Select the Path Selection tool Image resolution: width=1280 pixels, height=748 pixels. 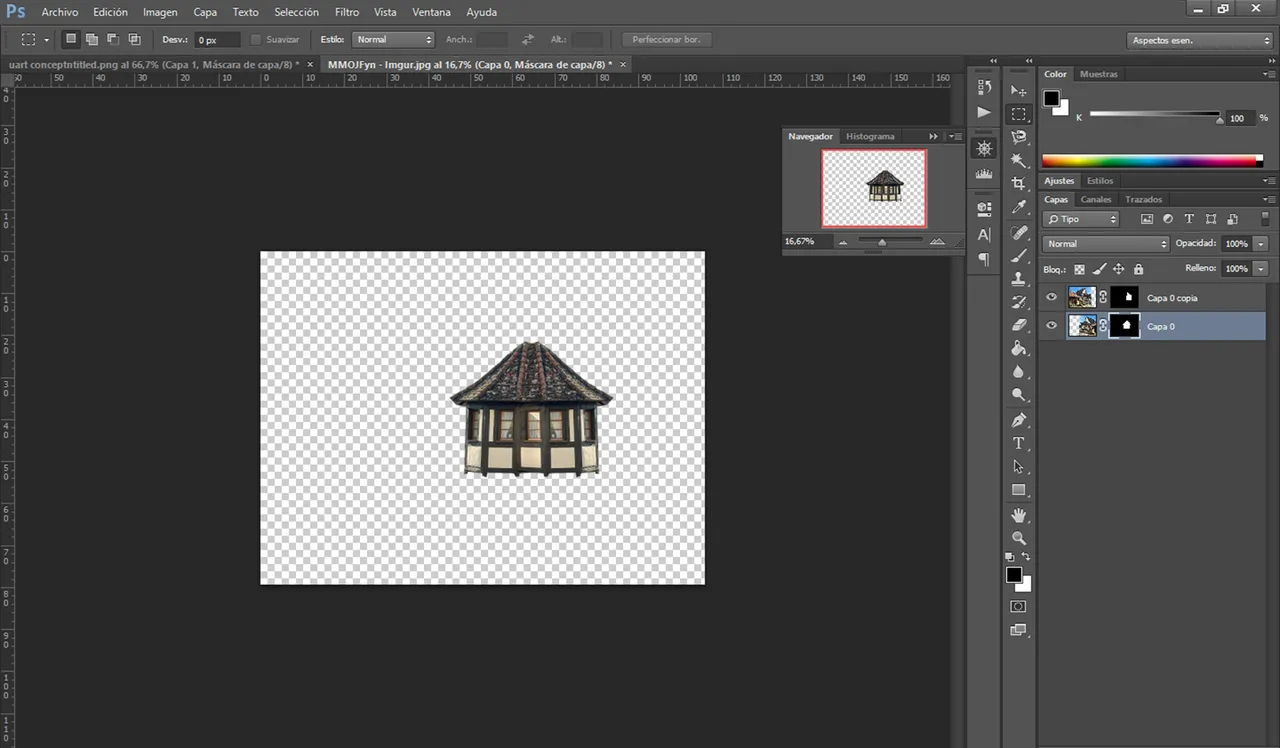pyautogui.click(x=1018, y=466)
